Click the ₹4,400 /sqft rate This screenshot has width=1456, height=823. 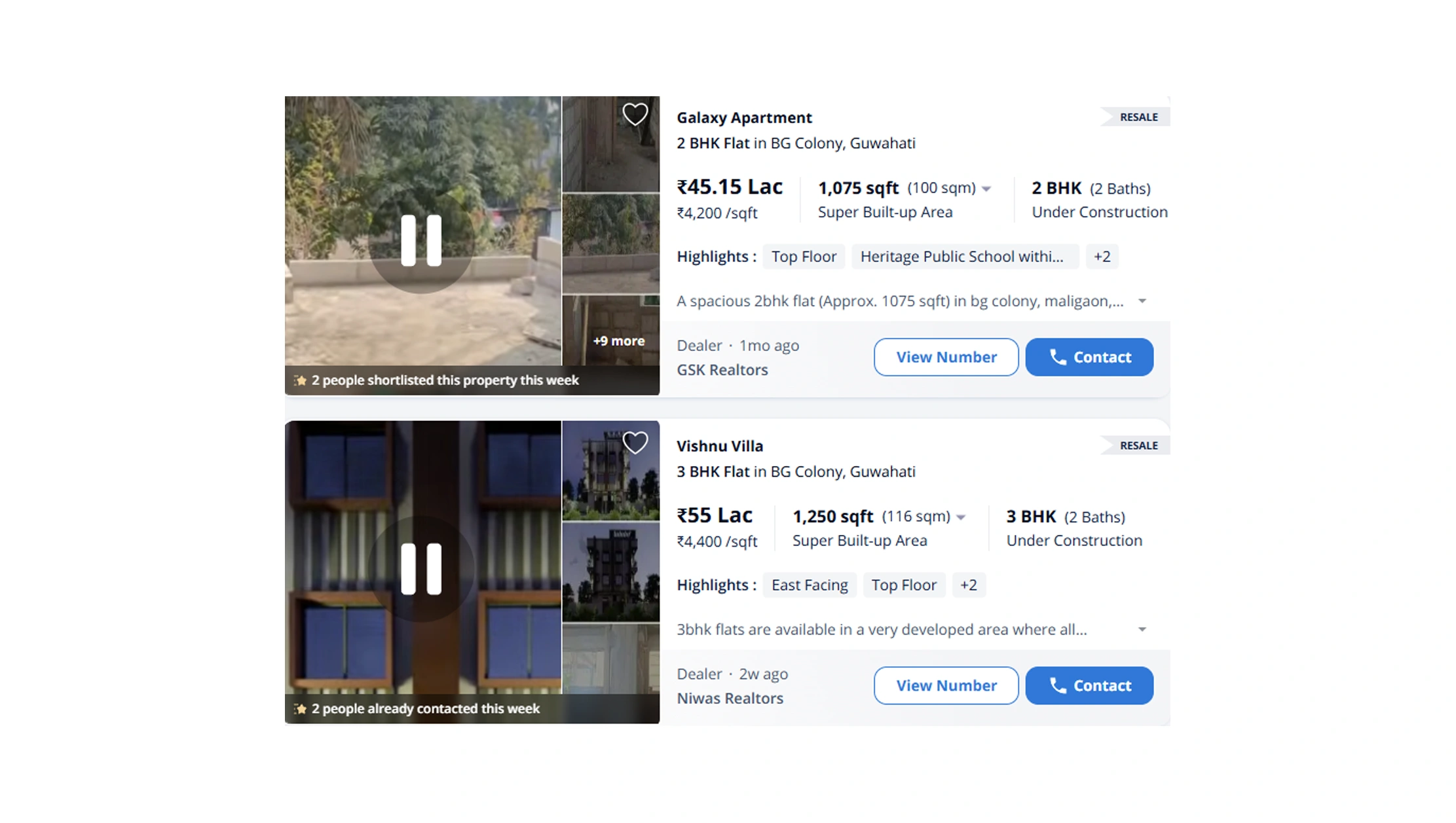[x=717, y=541]
